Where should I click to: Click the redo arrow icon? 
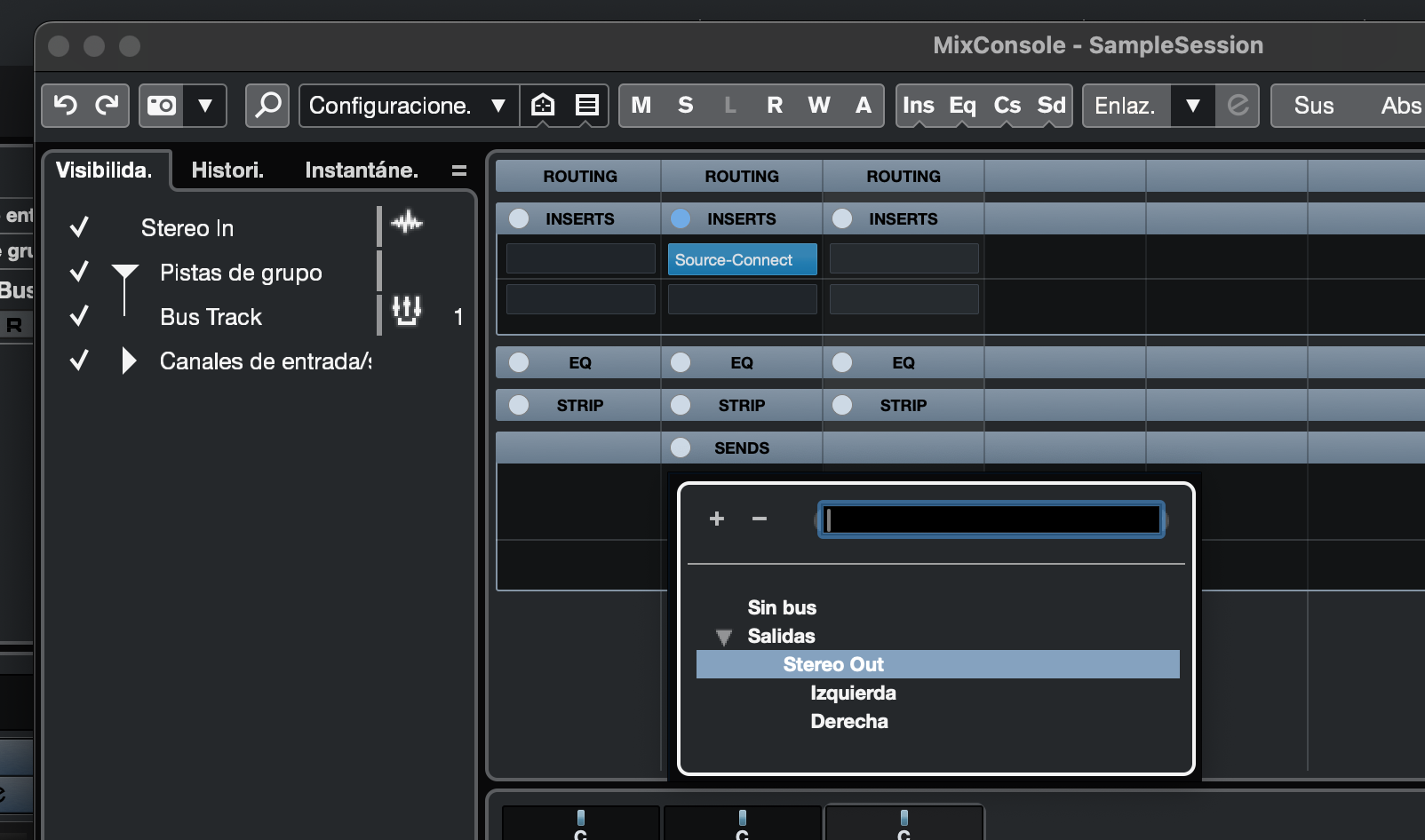coord(107,106)
